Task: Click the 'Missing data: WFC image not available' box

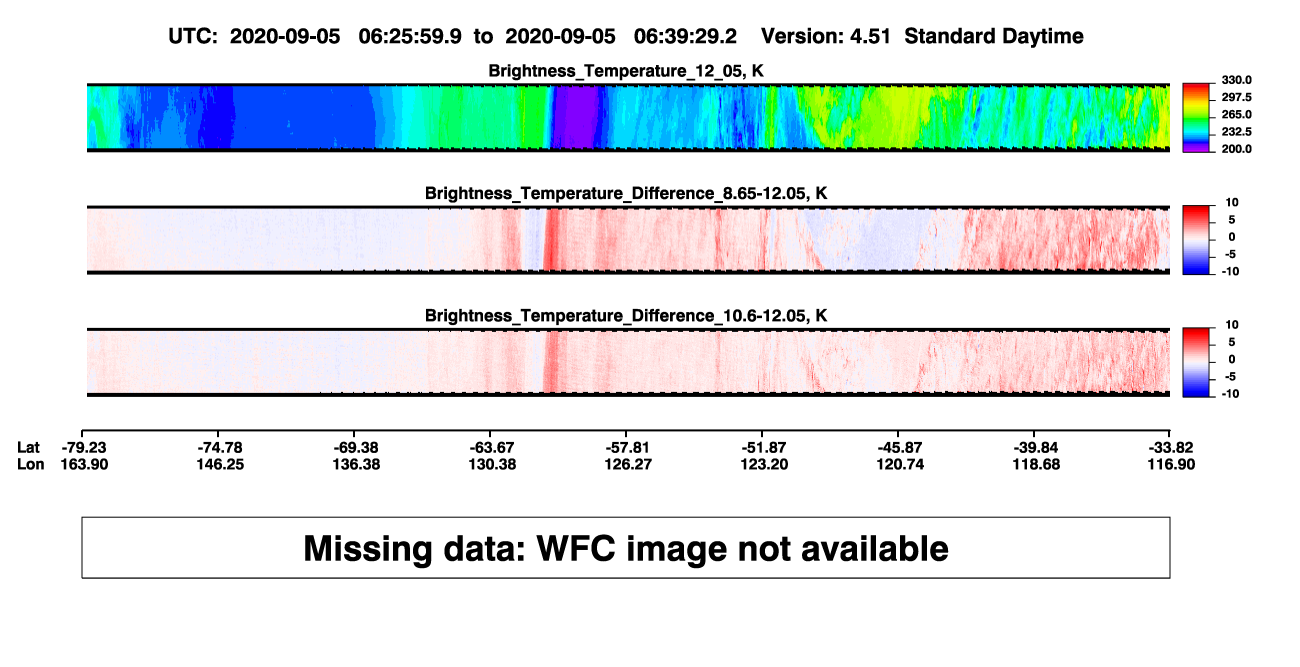Action: tap(626, 547)
